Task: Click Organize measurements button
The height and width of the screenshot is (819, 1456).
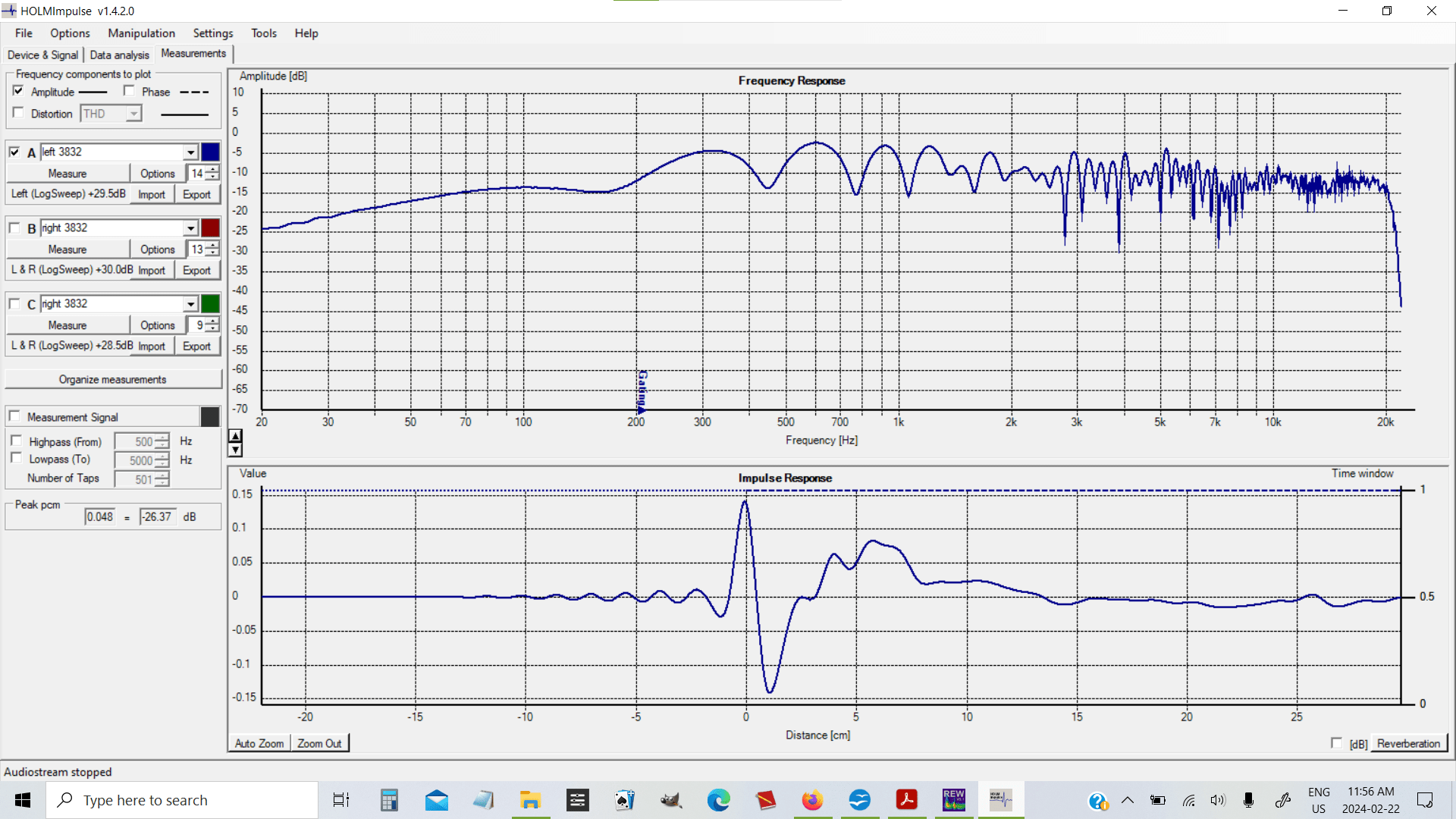Action: tap(113, 379)
